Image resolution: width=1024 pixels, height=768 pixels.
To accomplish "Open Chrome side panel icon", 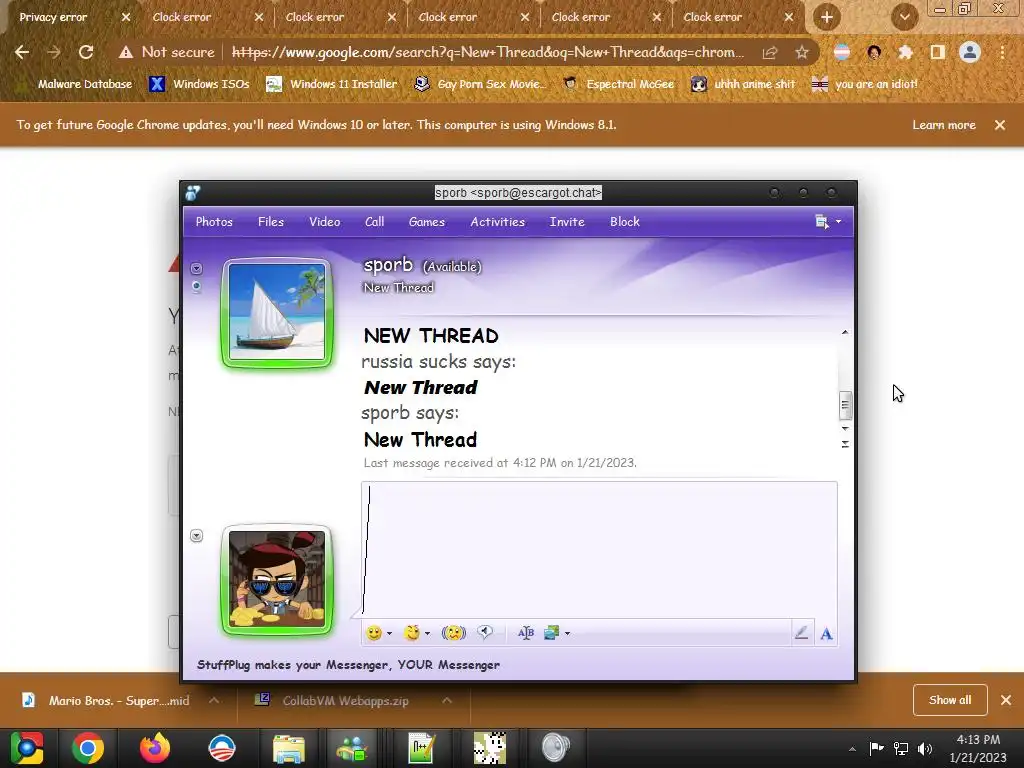I will point(937,52).
